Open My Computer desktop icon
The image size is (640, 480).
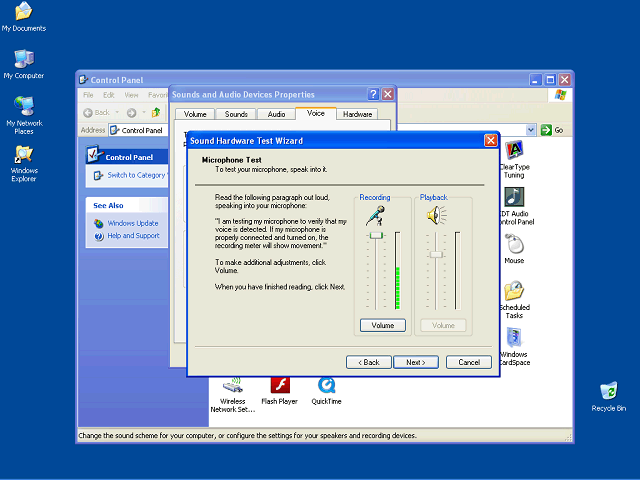coord(24,64)
